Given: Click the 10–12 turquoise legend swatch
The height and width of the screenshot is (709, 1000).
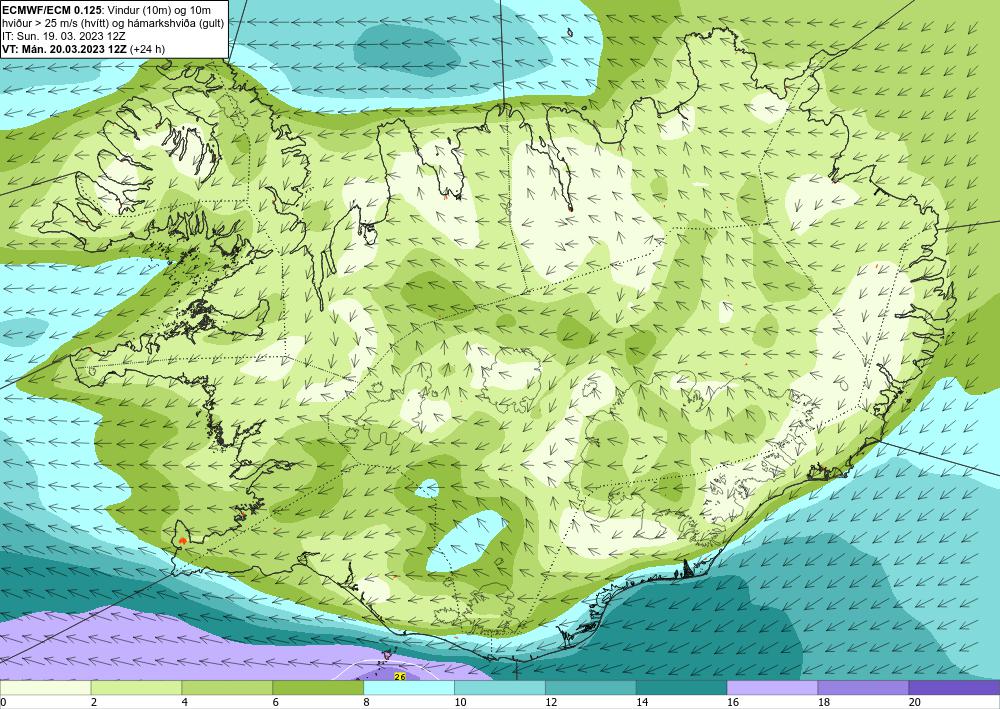Looking at the screenshot, I should [x=500, y=688].
